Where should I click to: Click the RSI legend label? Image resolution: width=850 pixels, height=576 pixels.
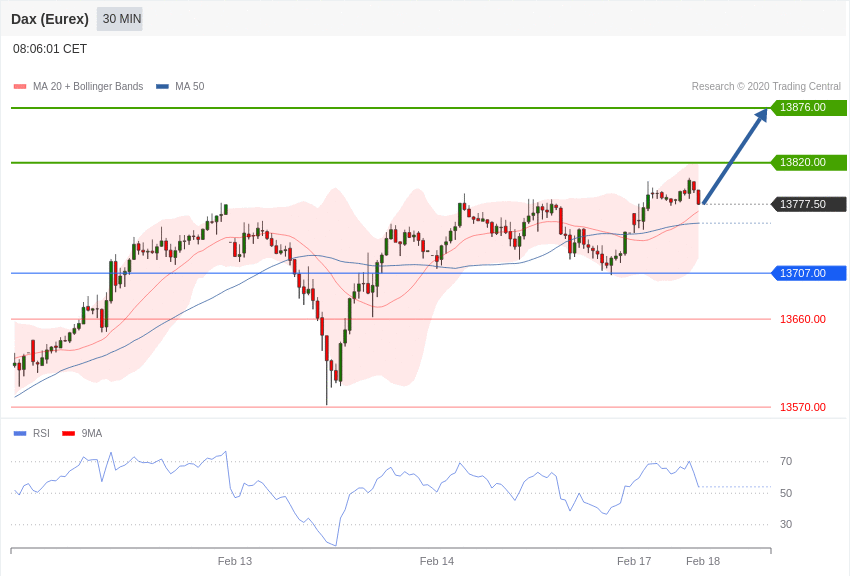click(41, 433)
